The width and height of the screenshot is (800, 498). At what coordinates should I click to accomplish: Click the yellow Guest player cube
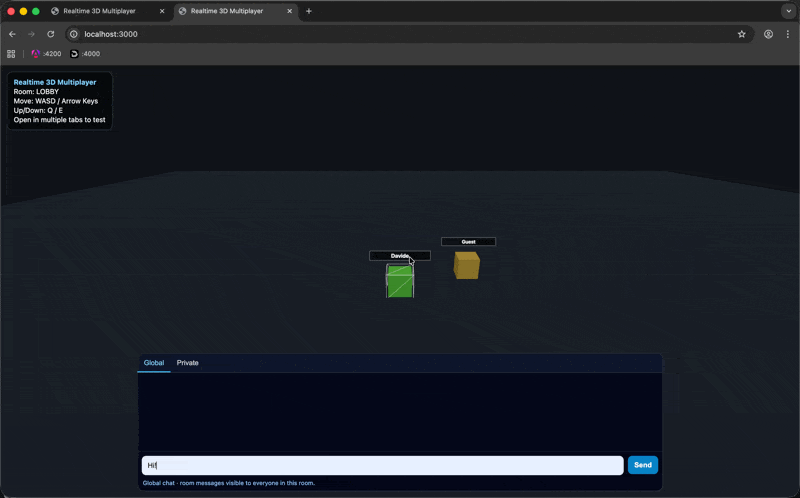click(466, 265)
